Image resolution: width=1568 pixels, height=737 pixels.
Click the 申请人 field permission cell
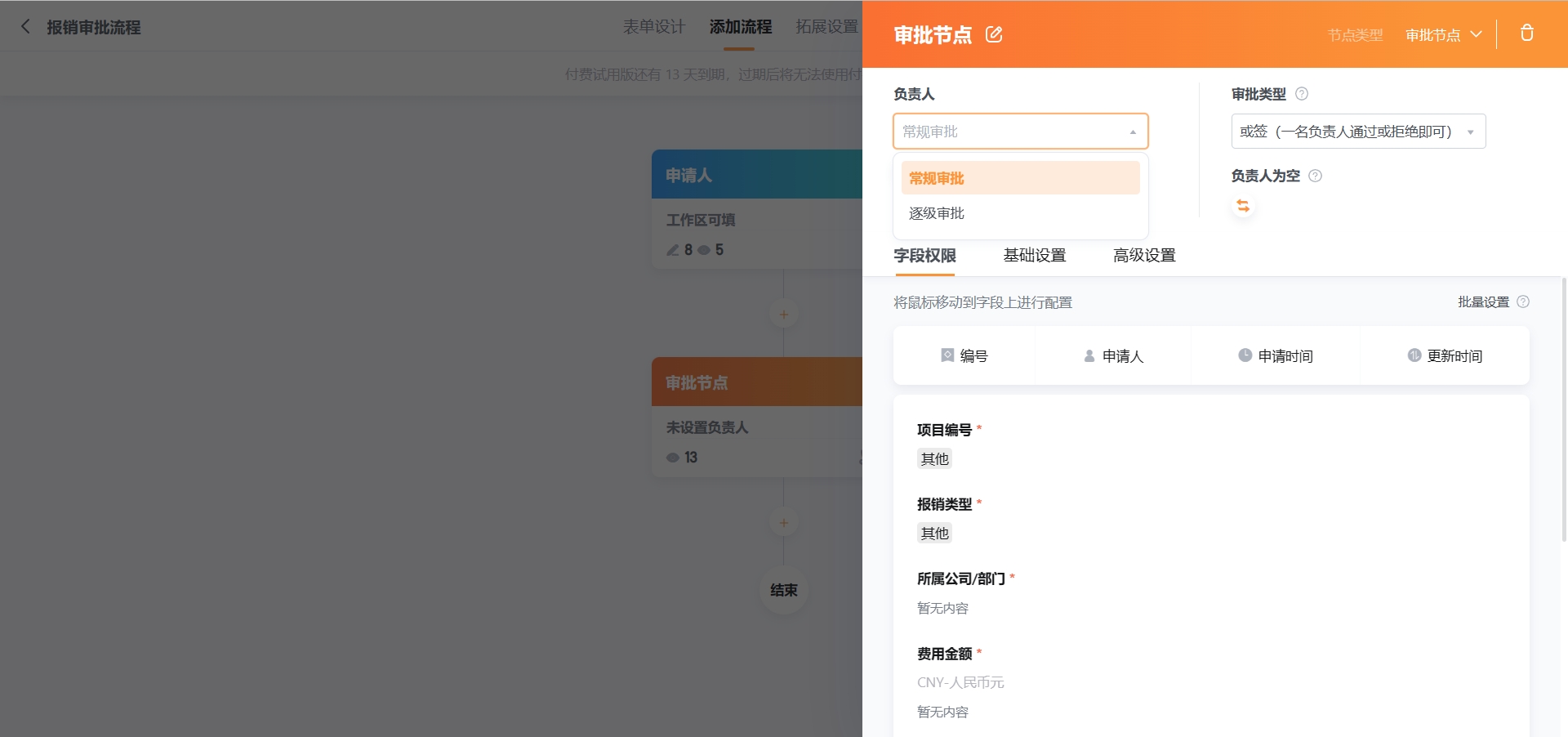point(1112,356)
